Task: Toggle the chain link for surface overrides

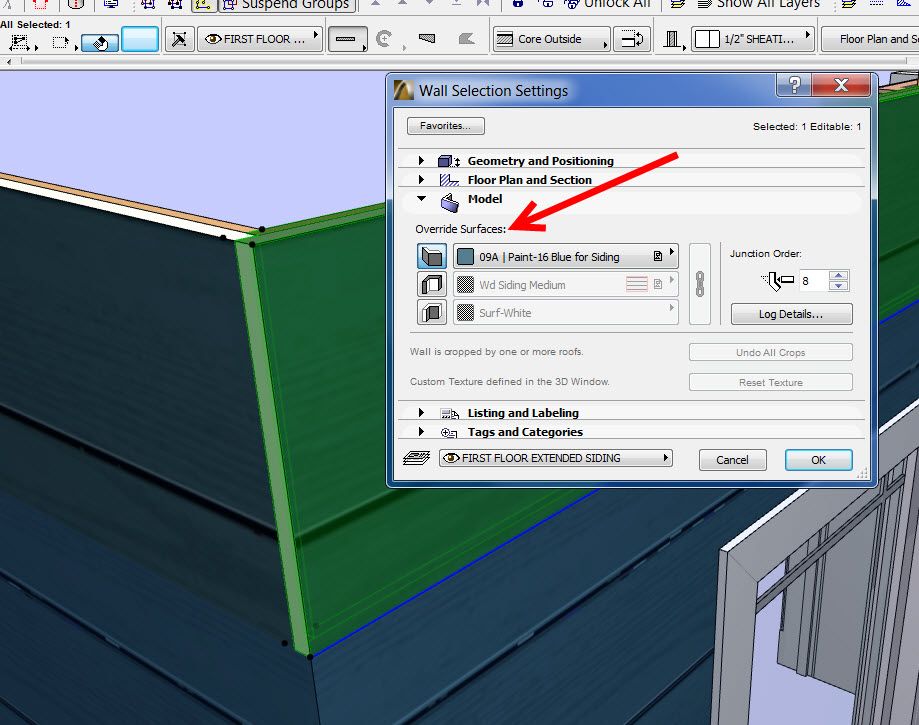Action: (700, 284)
